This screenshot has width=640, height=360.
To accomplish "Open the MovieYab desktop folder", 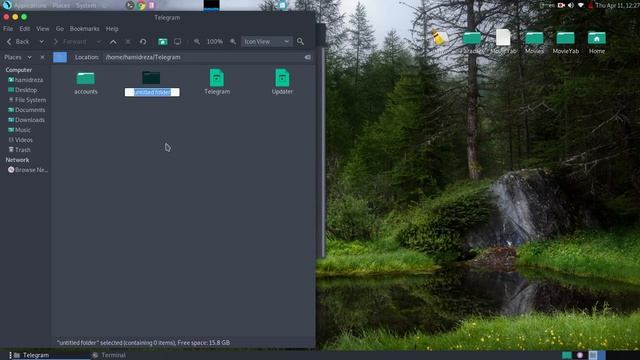I will click(565, 38).
